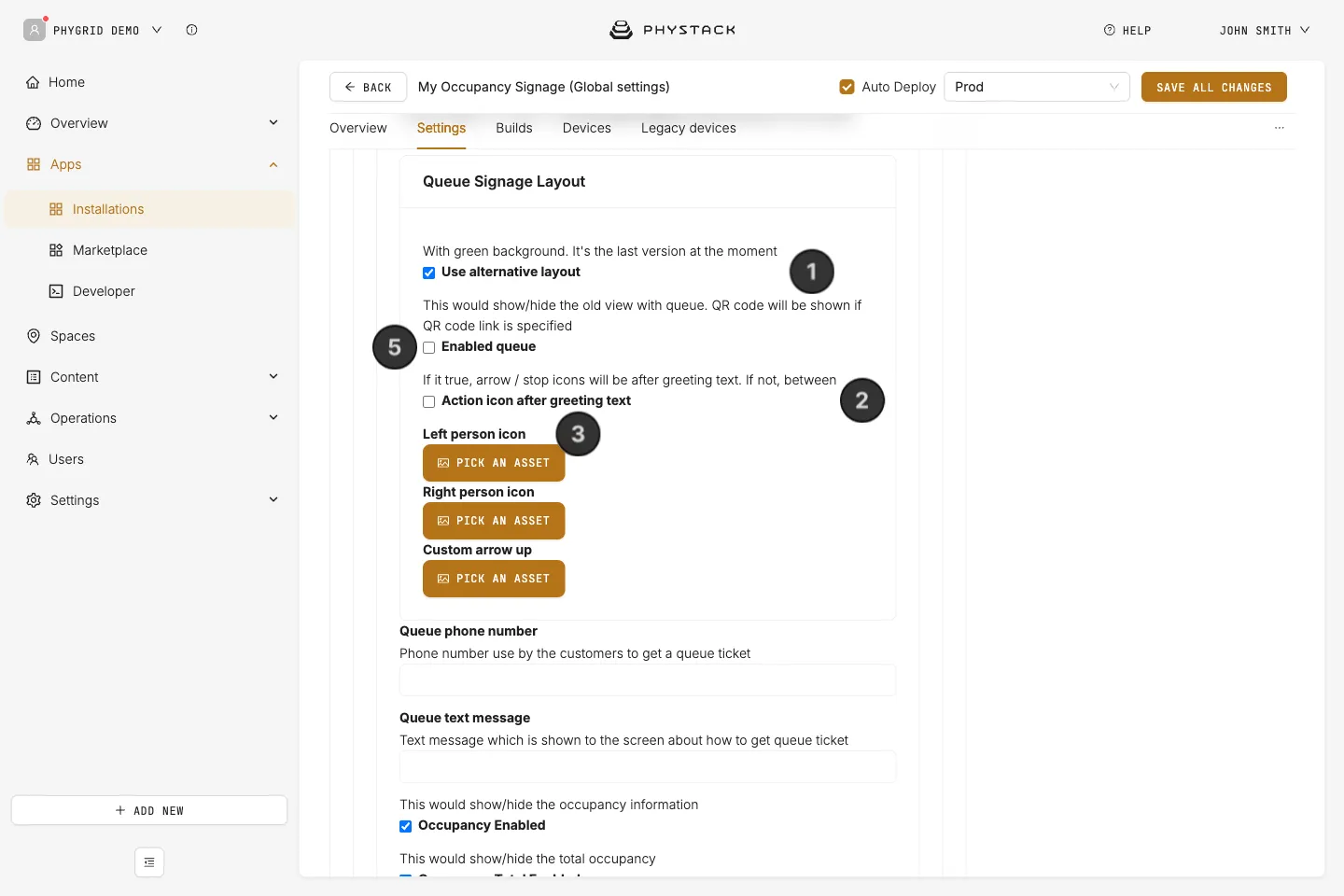
Task: Open the Developer terminal icon
Action: [x=56, y=291]
